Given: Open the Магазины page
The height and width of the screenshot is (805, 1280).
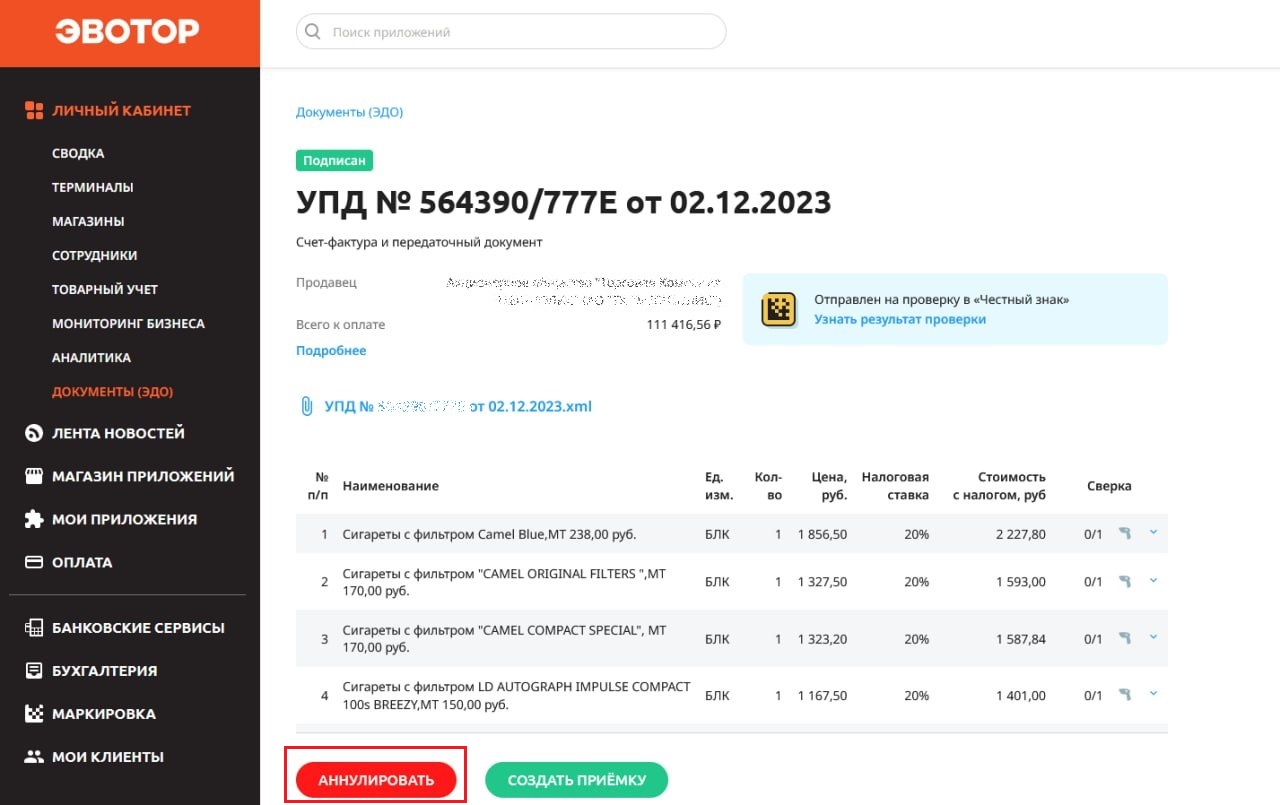Looking at the screenshot, I should click(x=88, y=221).
